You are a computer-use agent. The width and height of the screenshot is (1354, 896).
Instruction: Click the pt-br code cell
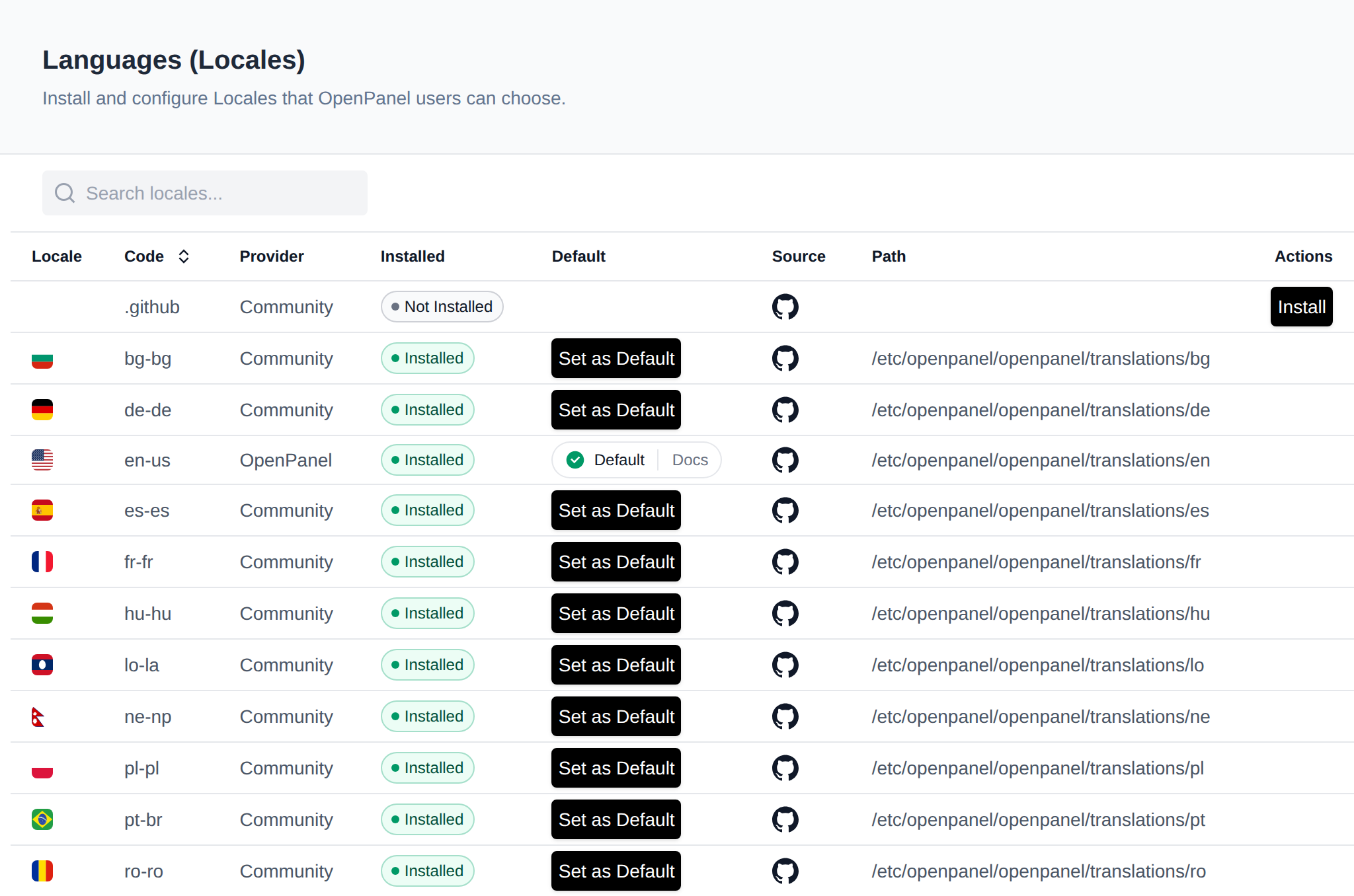[x=143, y=819]
